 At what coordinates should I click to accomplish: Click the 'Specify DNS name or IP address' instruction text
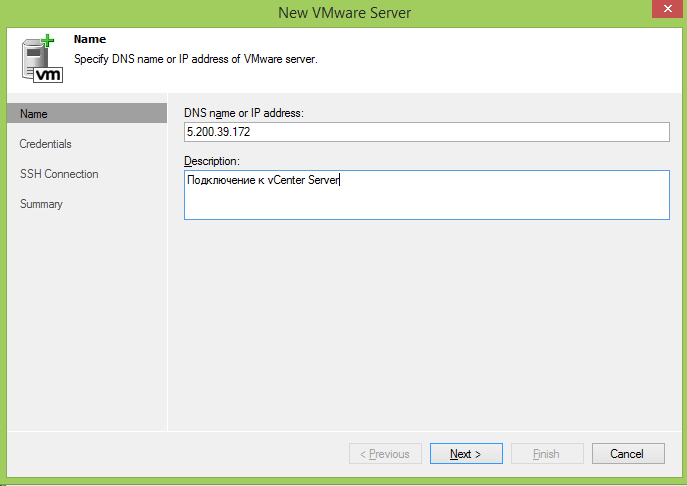click(196, 59)
